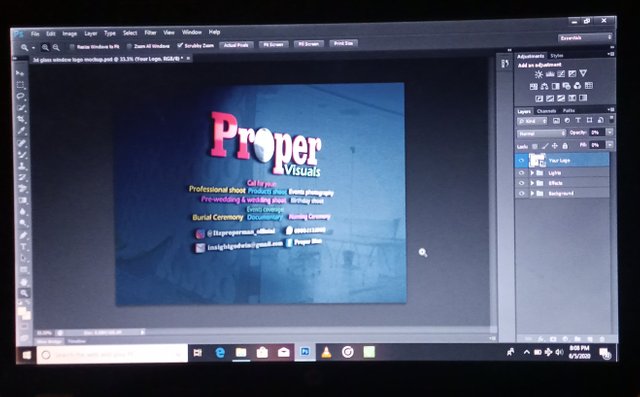Open the Image menu
This screenshot has height=397, width=640.
[x=69, y=33]
